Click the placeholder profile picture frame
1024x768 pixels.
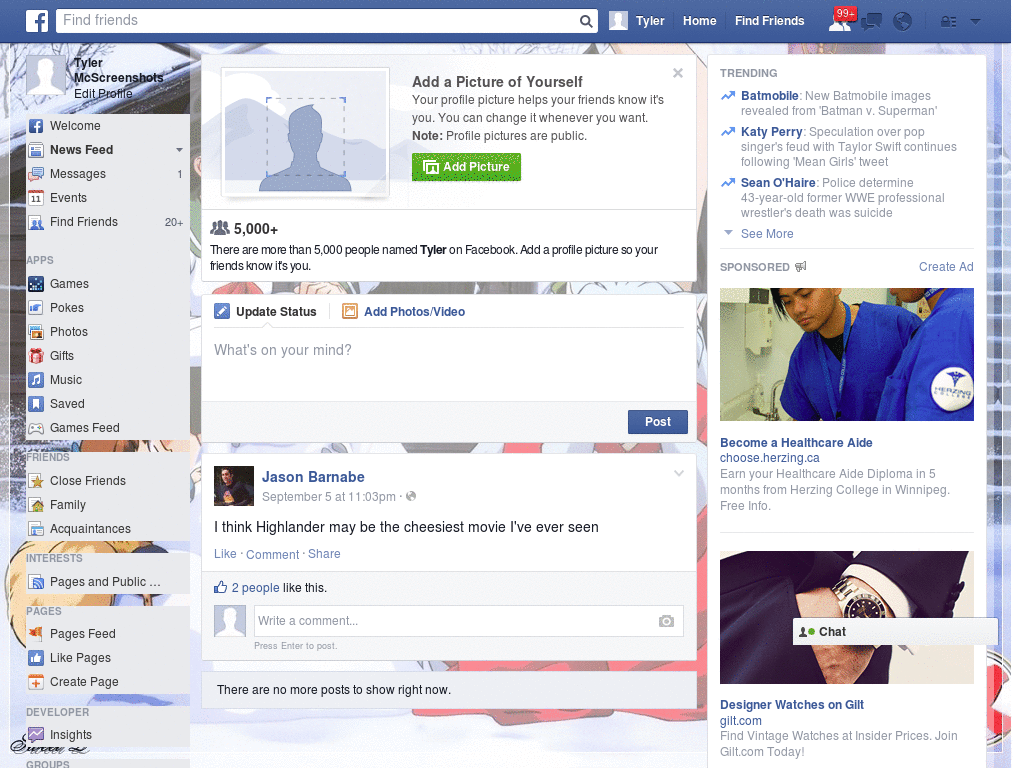pyautogui.click(x=305, y=131)
